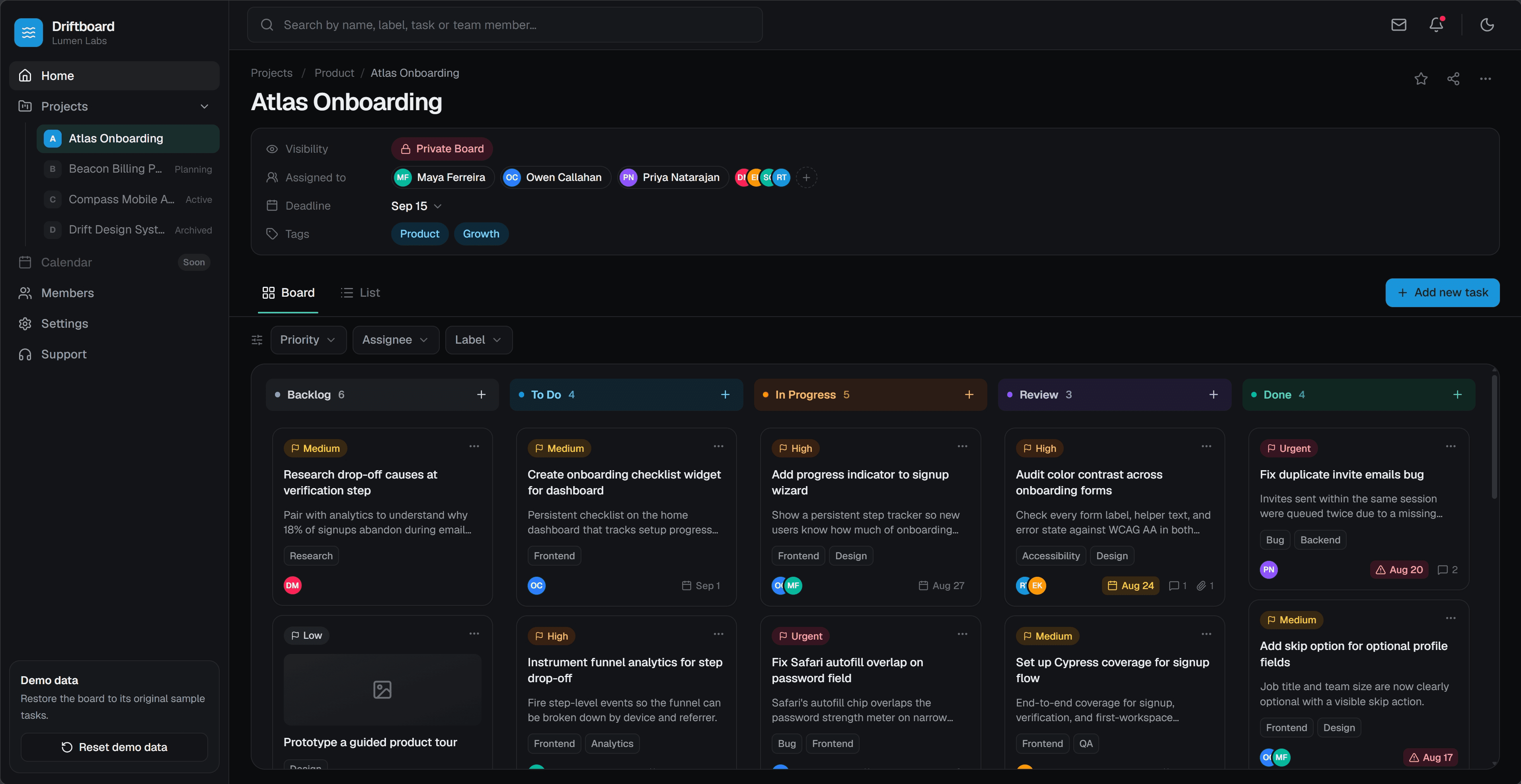Open project more options menu
The width and height of the screenshot is (1521, 784).
[x=1485, y=78]
